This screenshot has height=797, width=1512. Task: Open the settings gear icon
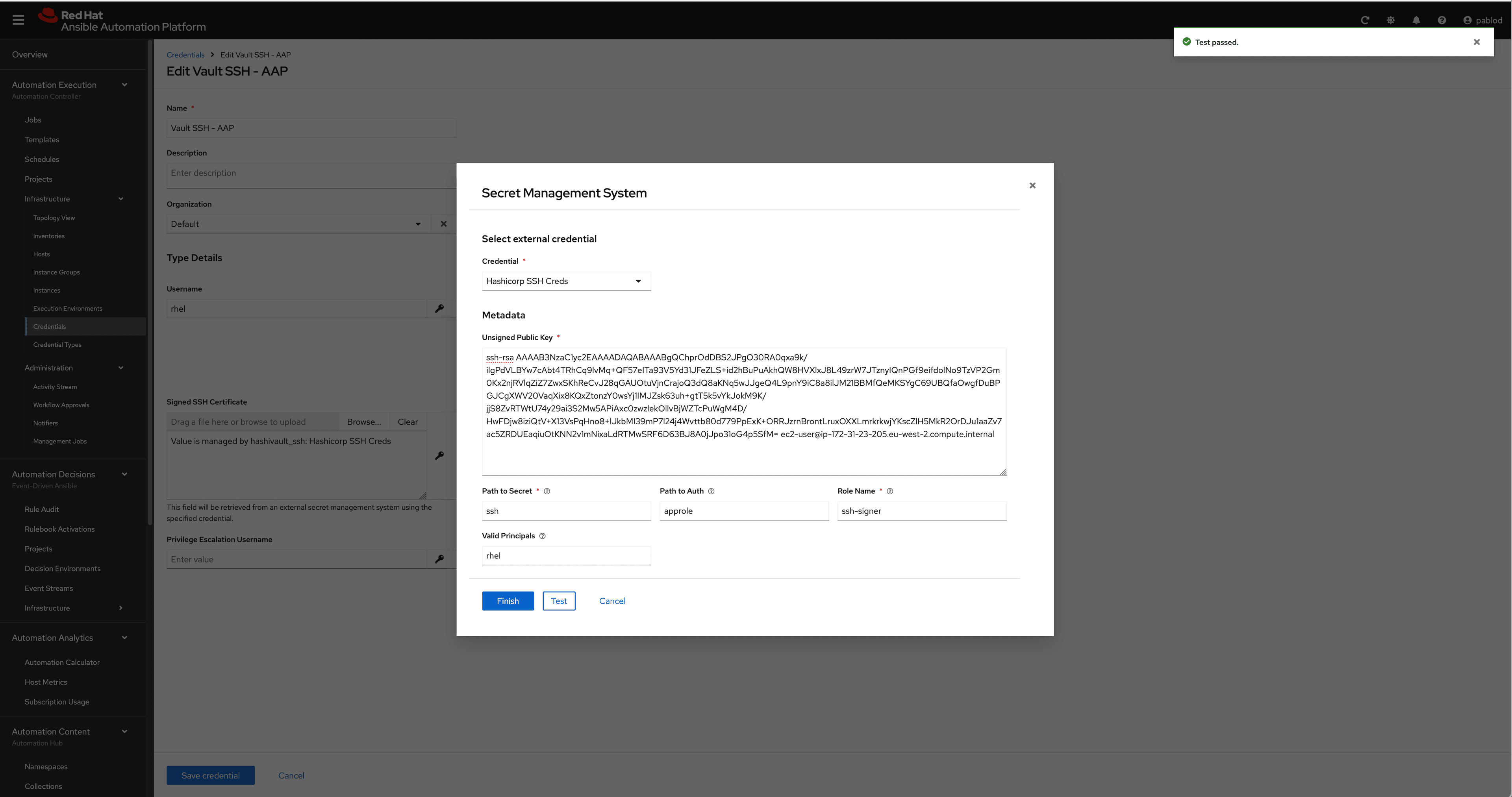1390,19
